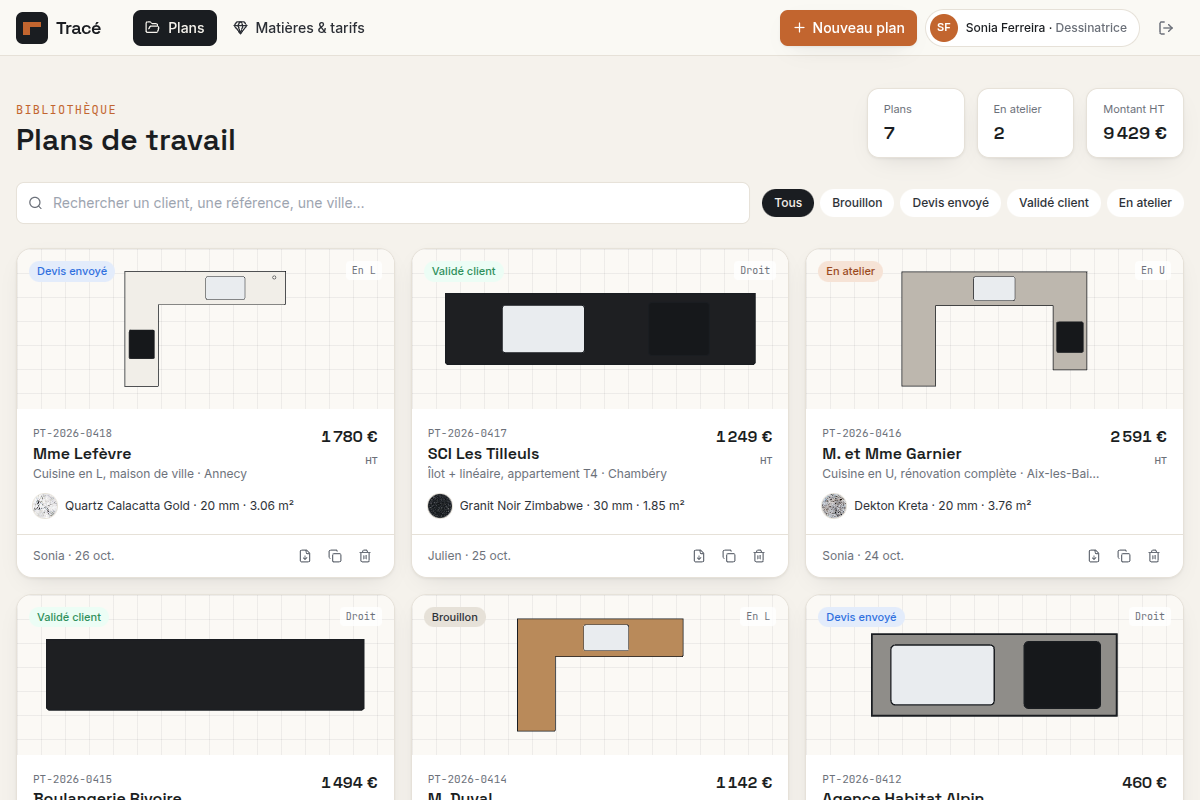
Task: Click the Tracé logo icon
Action: 32,28
